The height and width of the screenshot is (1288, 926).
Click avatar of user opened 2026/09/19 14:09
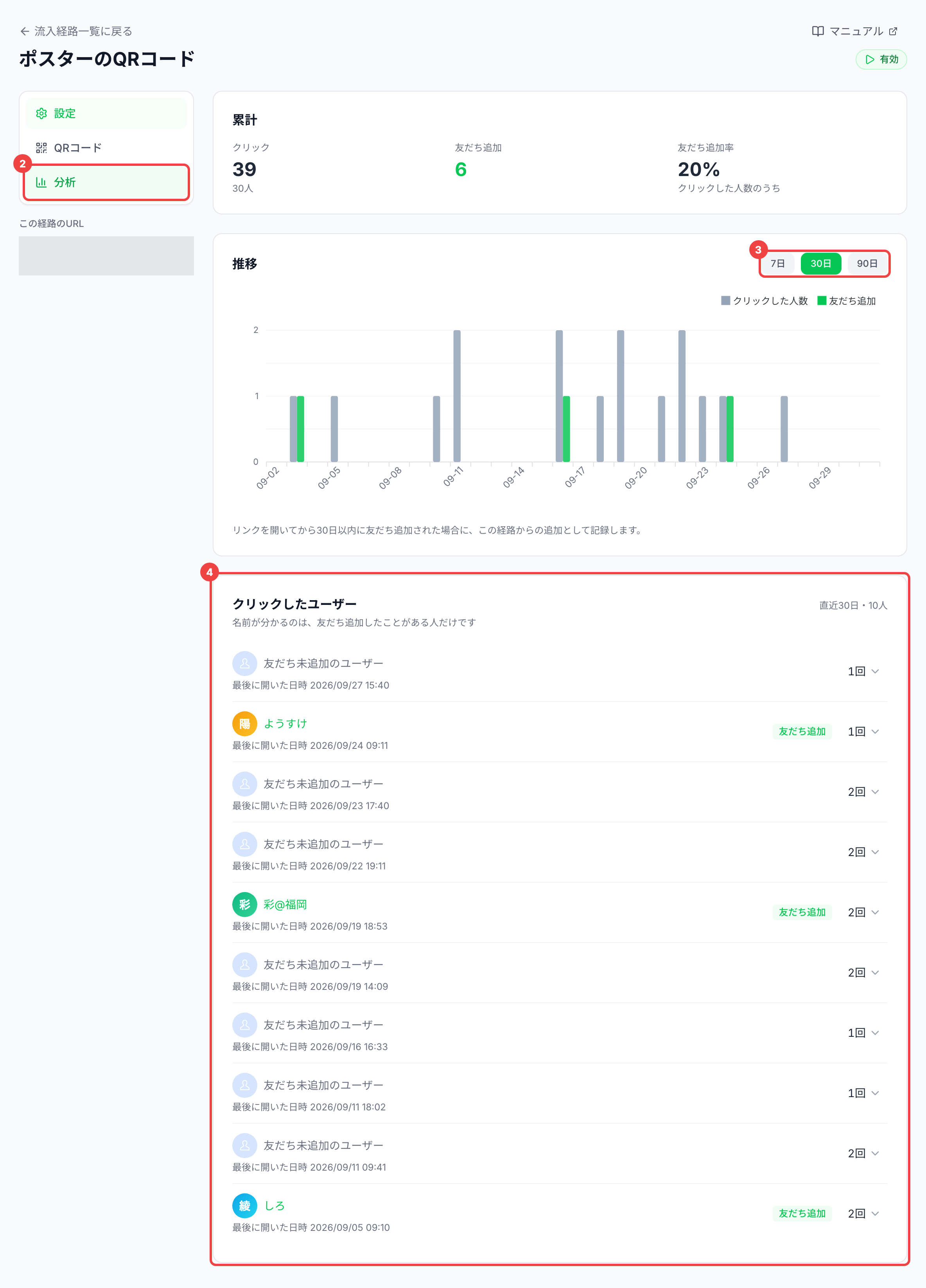tap(245, 964)
